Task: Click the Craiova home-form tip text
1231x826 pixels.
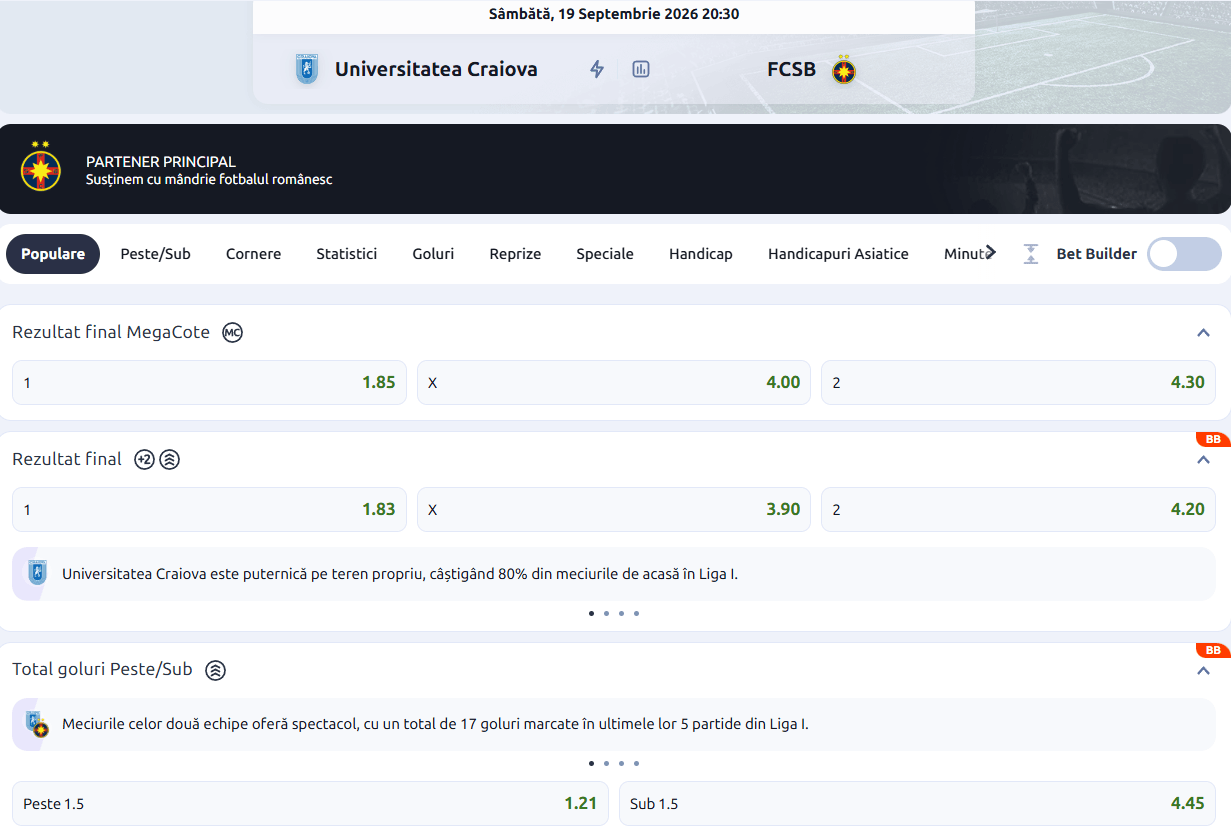Action: [400, 574]
